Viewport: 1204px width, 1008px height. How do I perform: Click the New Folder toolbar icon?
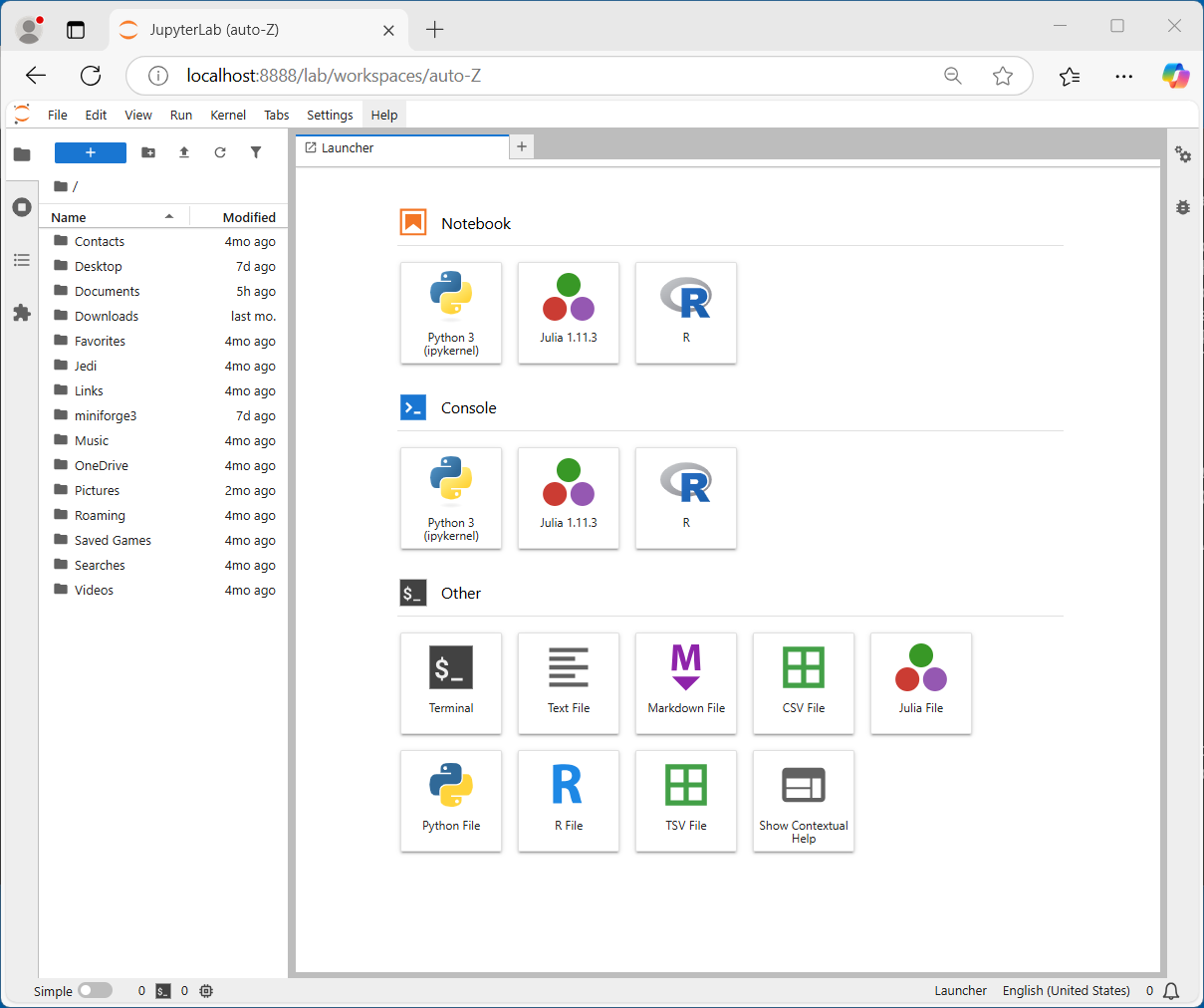[x=148, y=152]
